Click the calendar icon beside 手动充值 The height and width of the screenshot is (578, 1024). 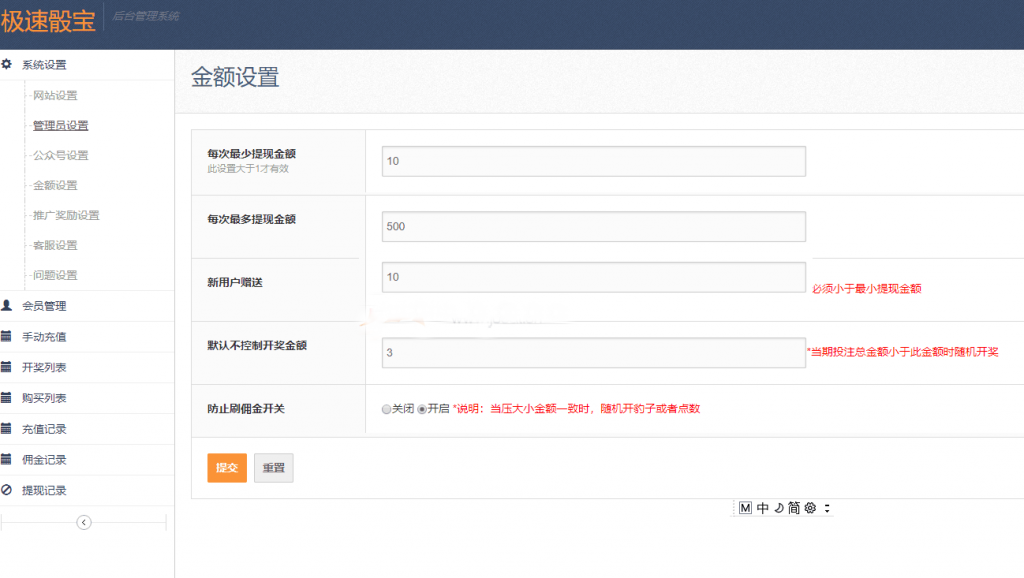[7, 337]
